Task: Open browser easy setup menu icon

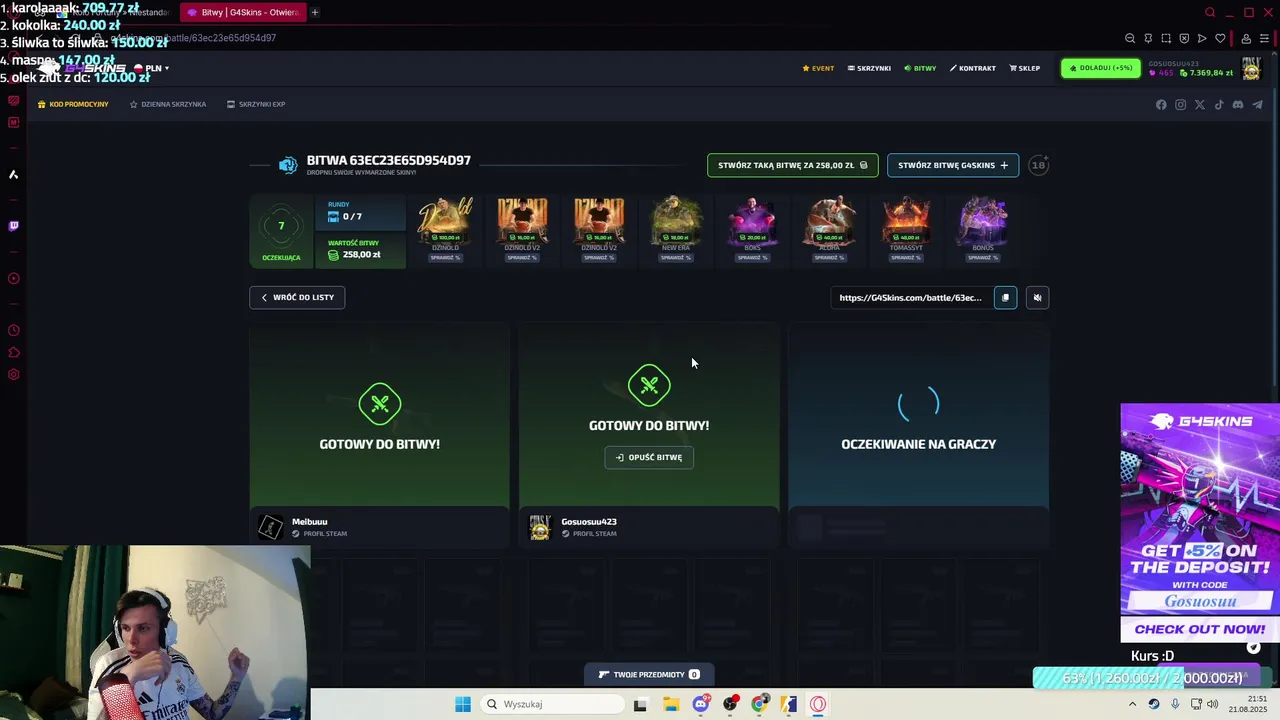Action: click(x=1264, y=38)
